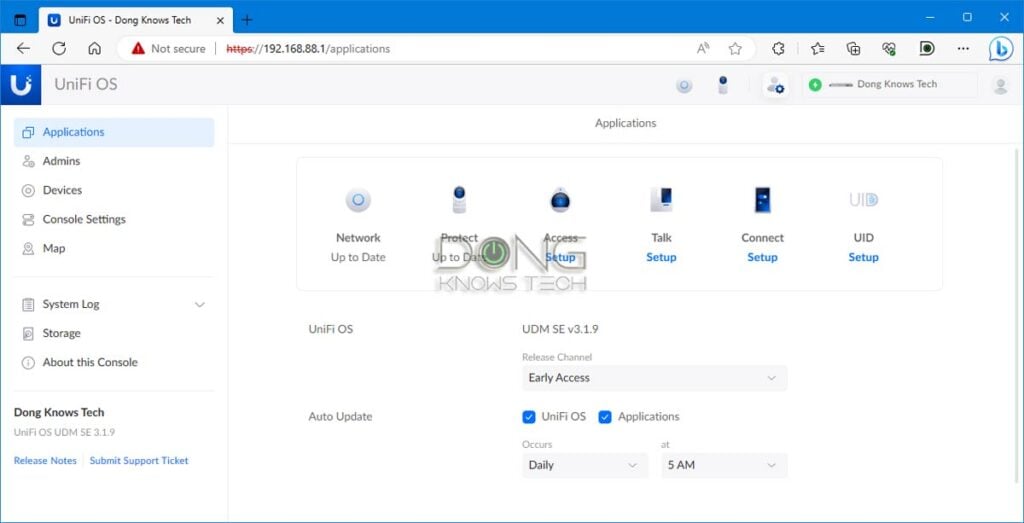
Task: Add page to favorites star icon
Action: click(735, 48)
